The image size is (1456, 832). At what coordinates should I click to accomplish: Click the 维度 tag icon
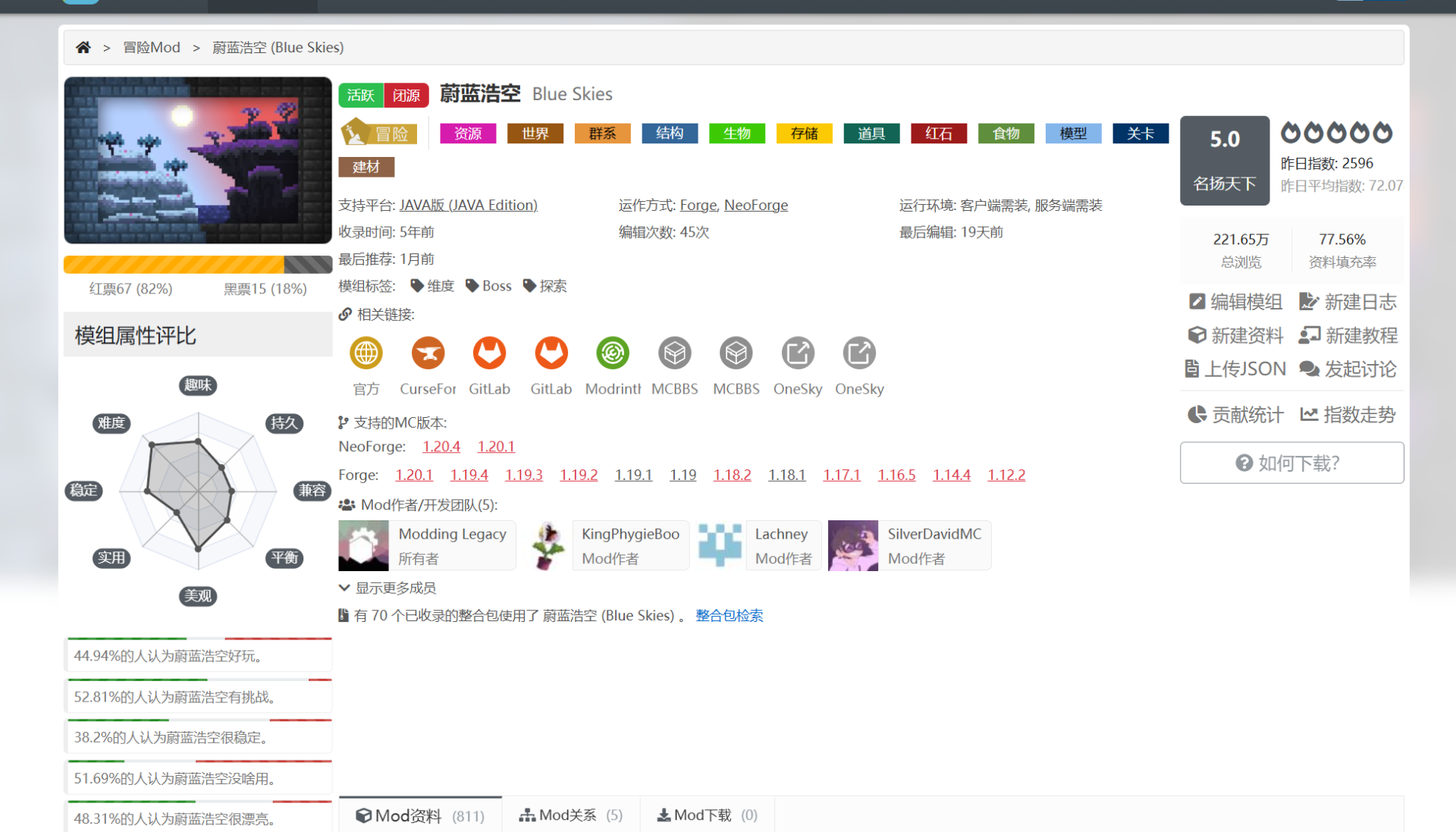click(x=416, y=286)
